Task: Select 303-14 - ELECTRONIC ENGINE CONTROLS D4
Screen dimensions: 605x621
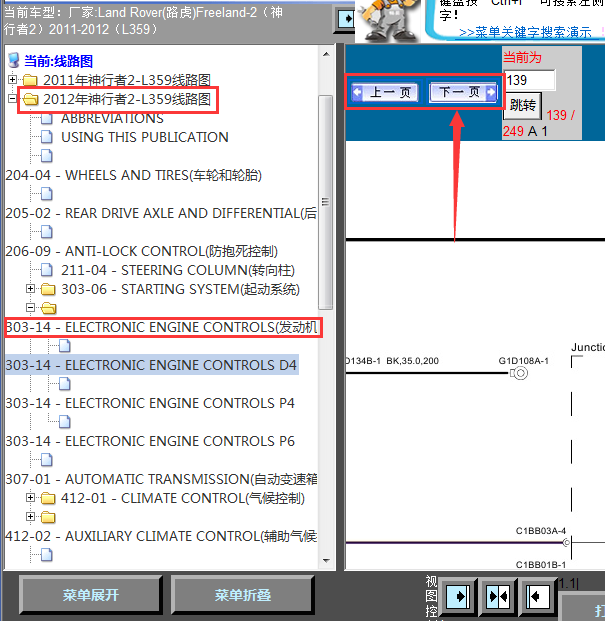Action: [151, 365]
